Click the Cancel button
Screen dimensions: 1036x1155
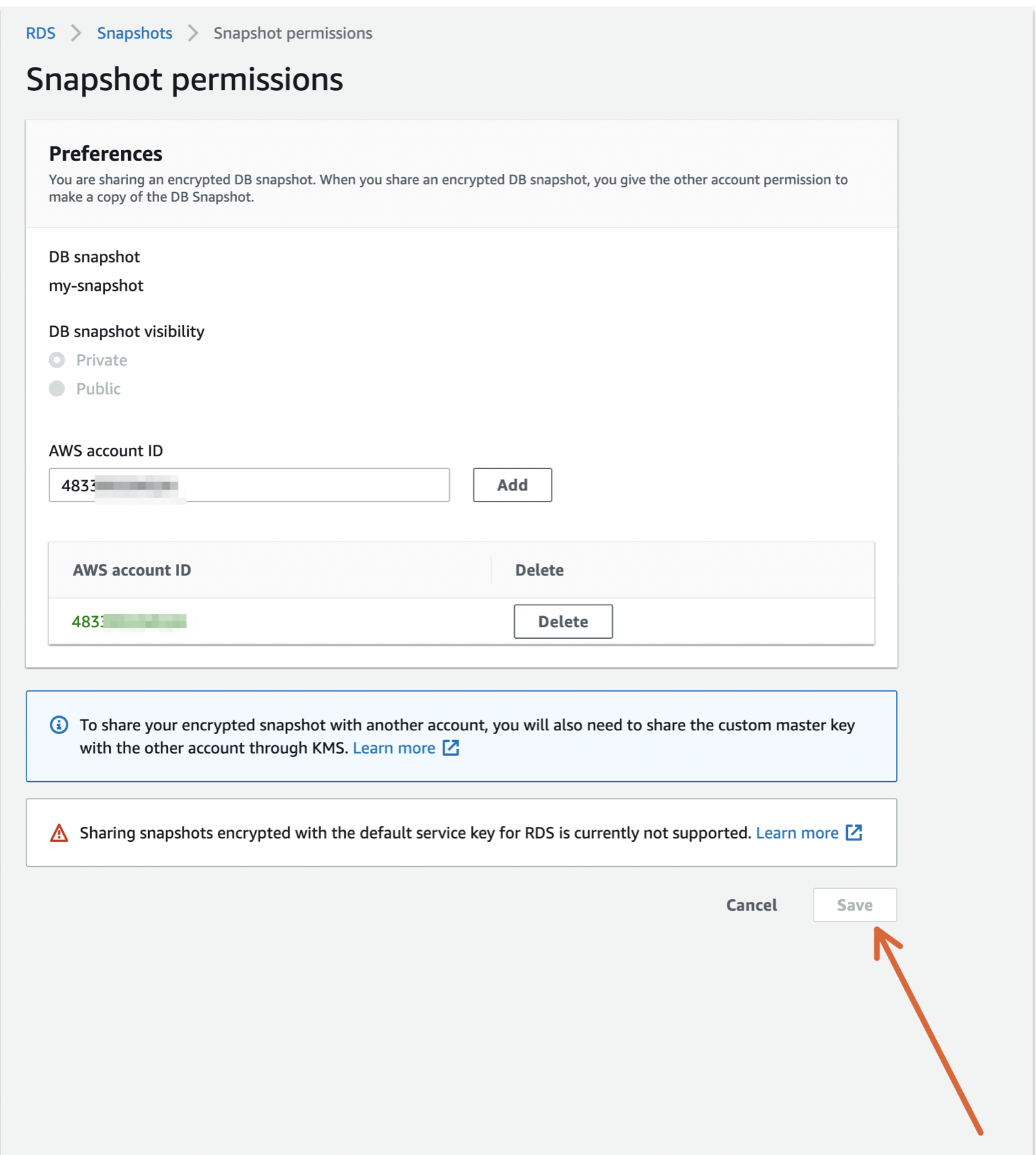(751, 905)
